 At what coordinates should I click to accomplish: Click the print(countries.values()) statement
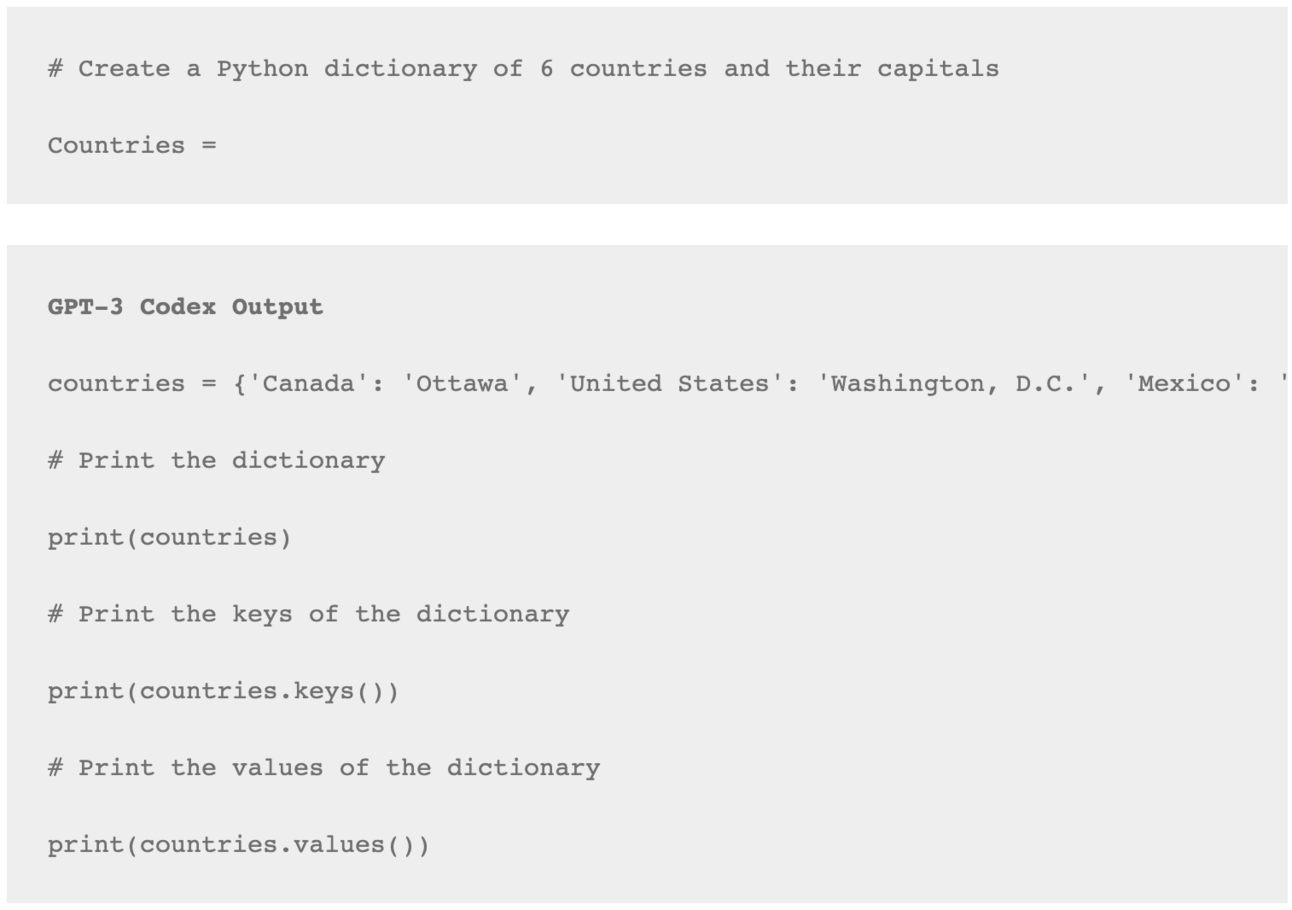[x=239, y=845]
